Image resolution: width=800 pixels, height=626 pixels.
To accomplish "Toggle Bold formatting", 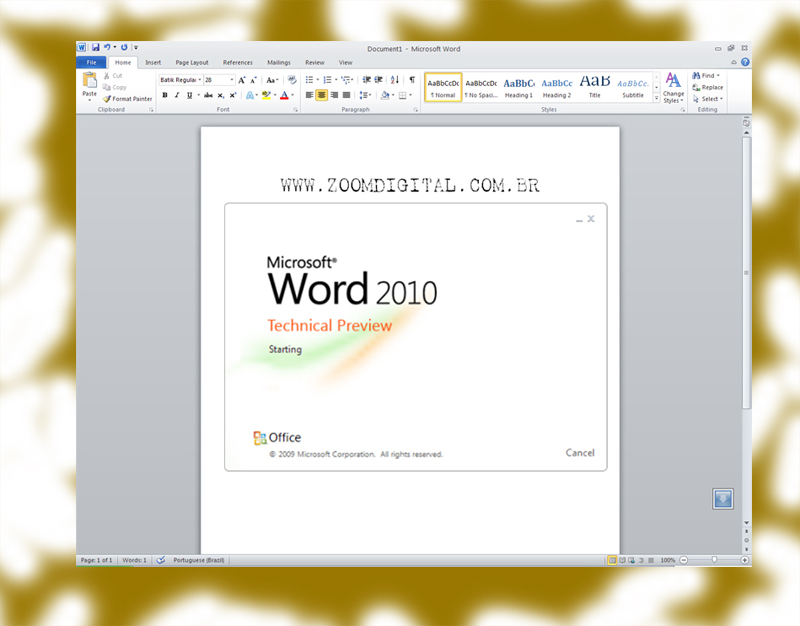I will [165, 95].
